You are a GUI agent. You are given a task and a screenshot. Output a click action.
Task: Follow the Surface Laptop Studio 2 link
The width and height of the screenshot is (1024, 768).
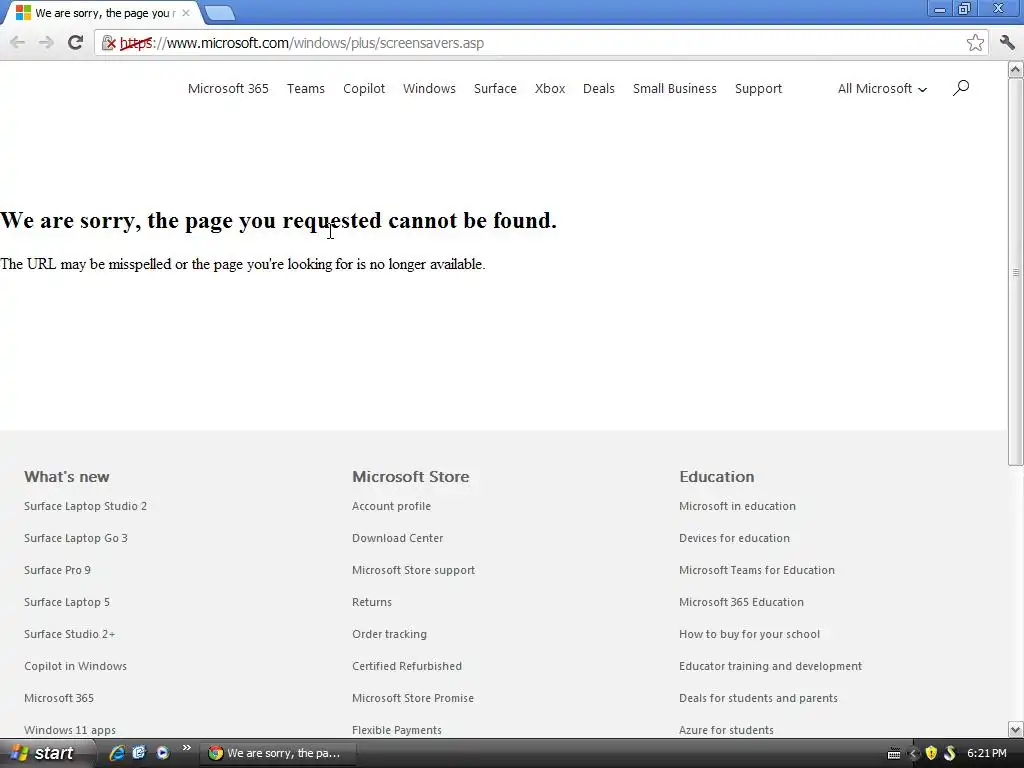(86, 506)
